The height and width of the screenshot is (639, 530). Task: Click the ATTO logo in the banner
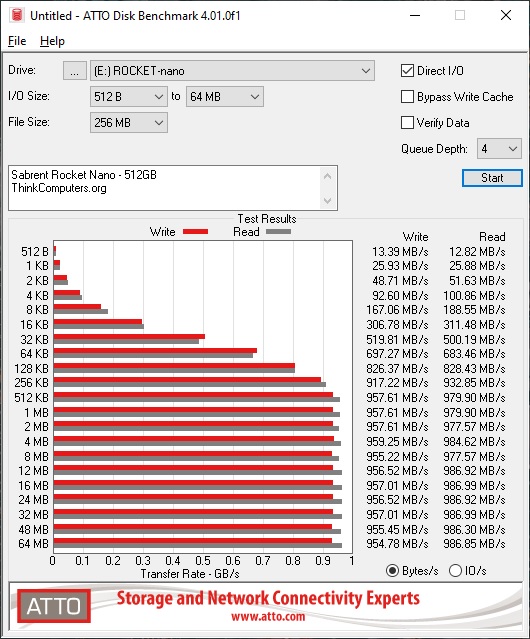tap(54, 606)
